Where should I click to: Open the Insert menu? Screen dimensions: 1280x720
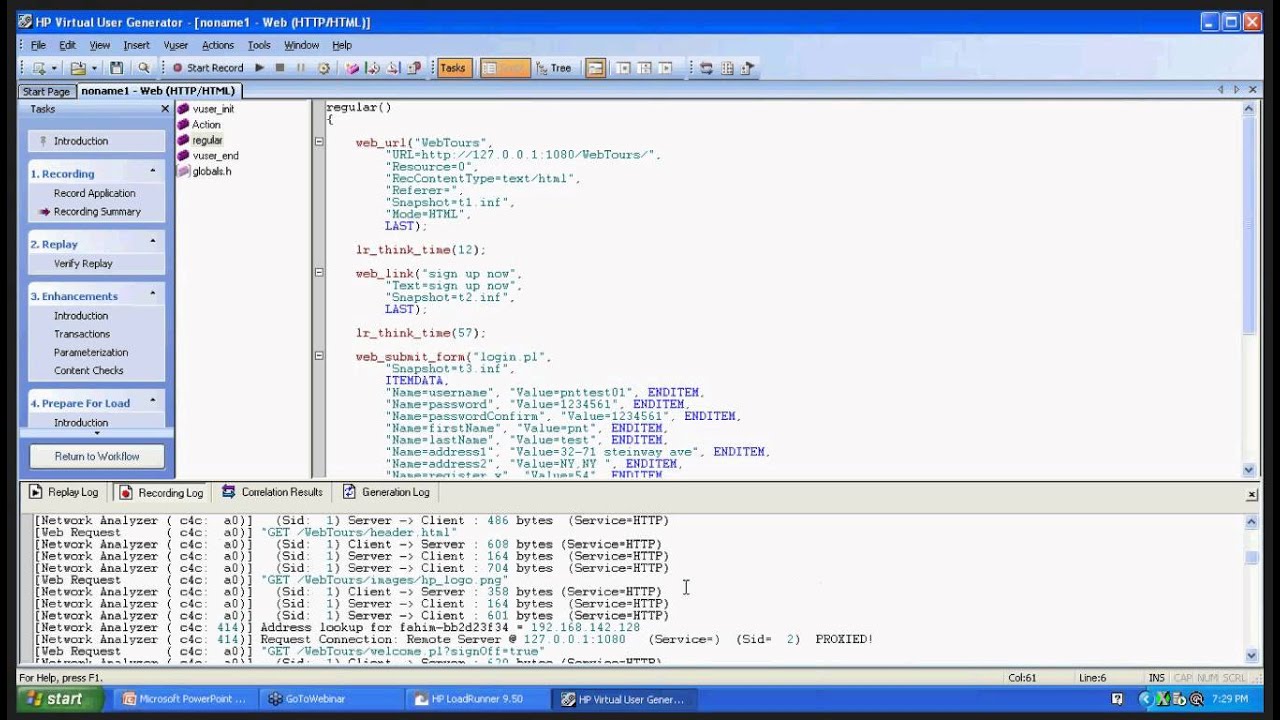(136, 45)
